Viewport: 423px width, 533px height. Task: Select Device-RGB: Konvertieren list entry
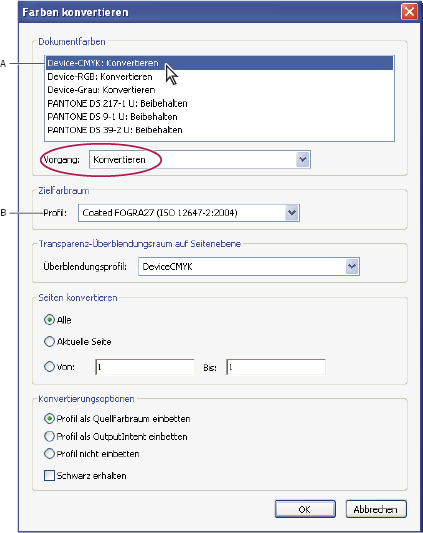pos(219,77)
